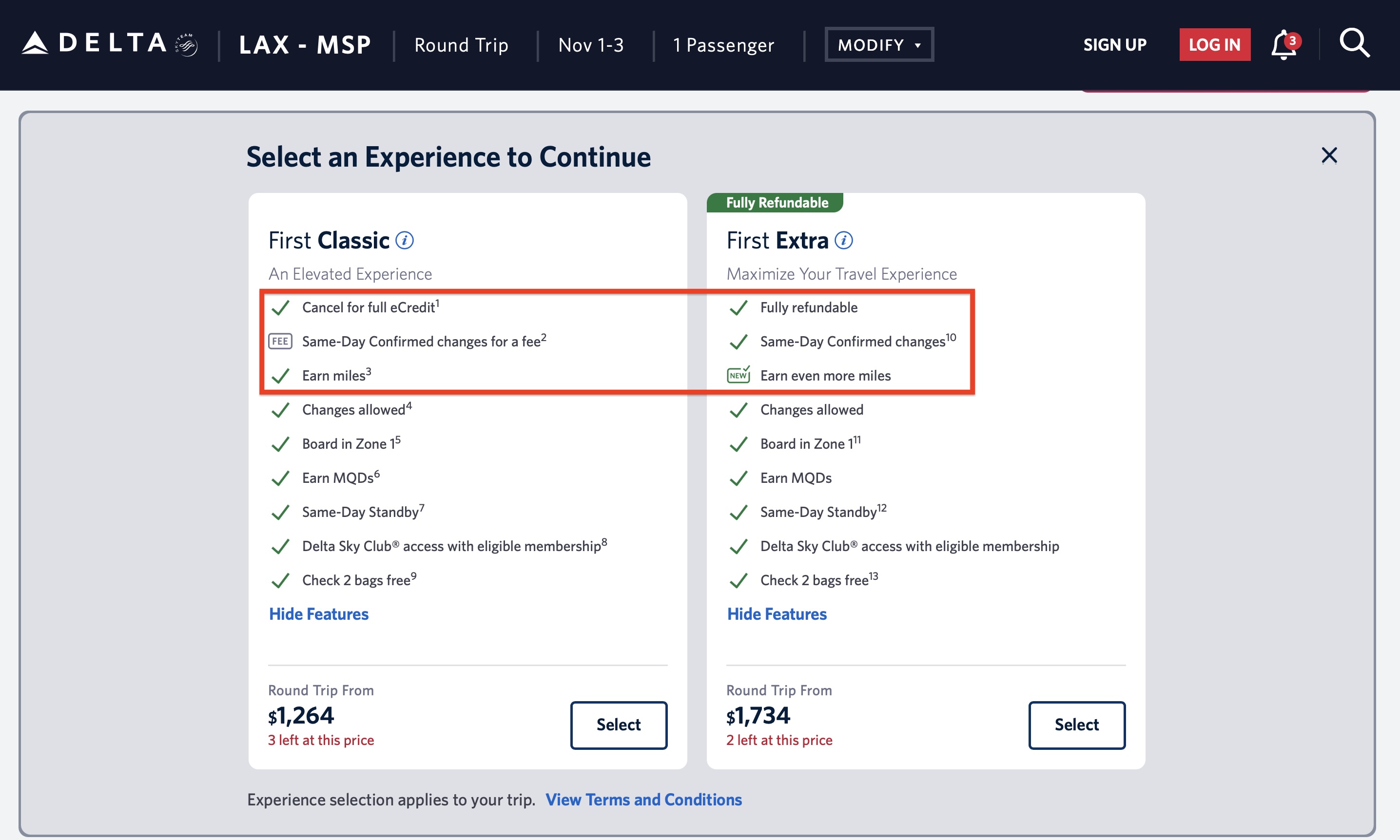The width and height of the screenshot is (1400, 840).
Task: Open View Terms and Conditions link
Action: 643,800
